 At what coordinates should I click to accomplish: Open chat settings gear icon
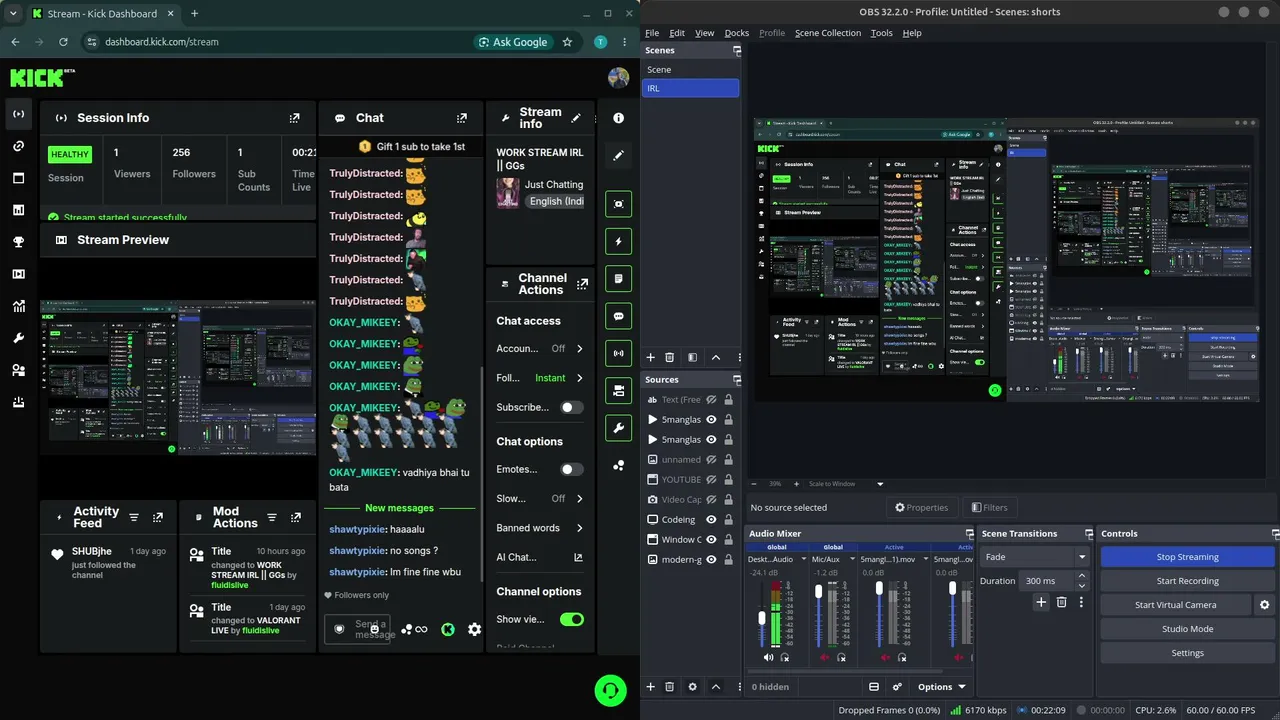tap(474, 629)
